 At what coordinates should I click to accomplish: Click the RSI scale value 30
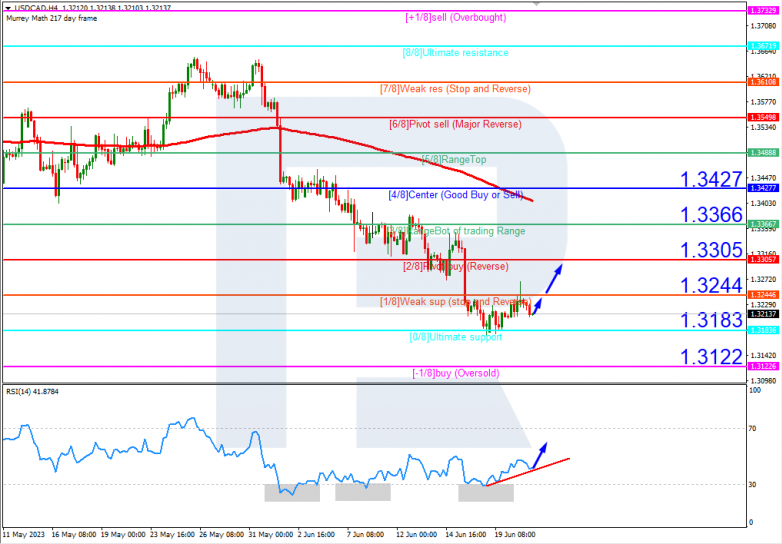(754, 485)
